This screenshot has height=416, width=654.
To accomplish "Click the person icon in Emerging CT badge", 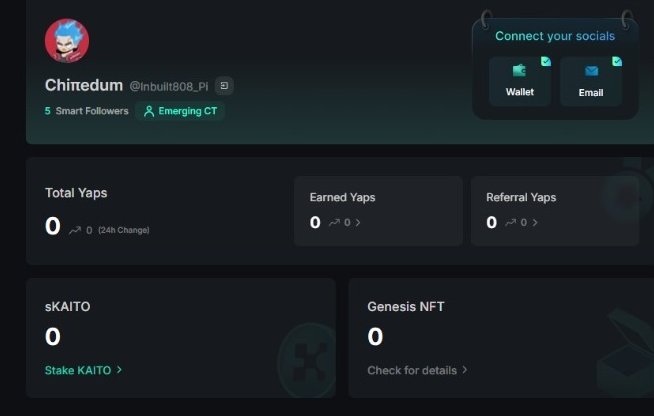I will click(149, 111).
